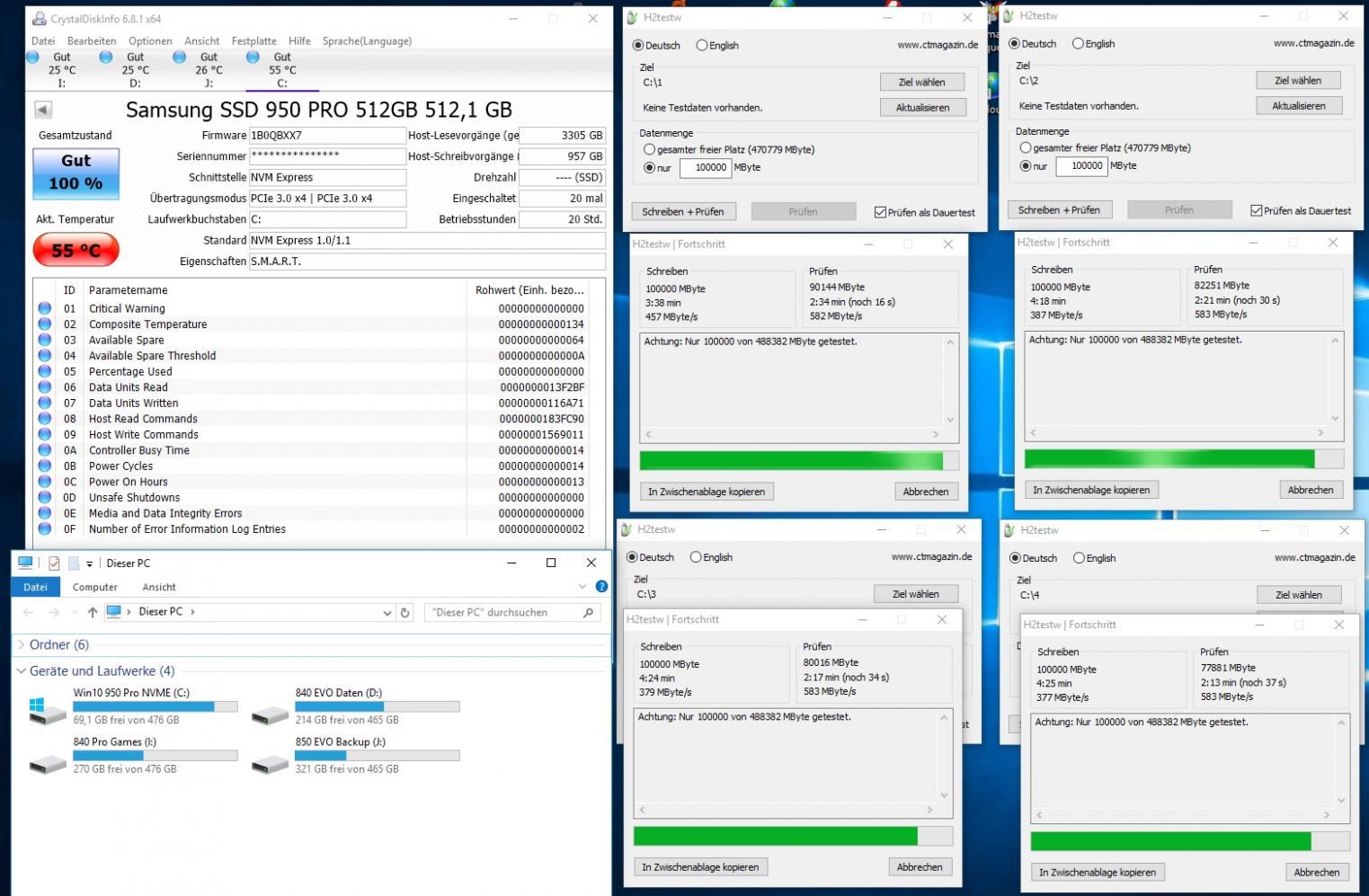The height and width of the screenshot is (896, 1369).
Task: Open the Sprache(Language) menu
Action: [x=367, y=41]
